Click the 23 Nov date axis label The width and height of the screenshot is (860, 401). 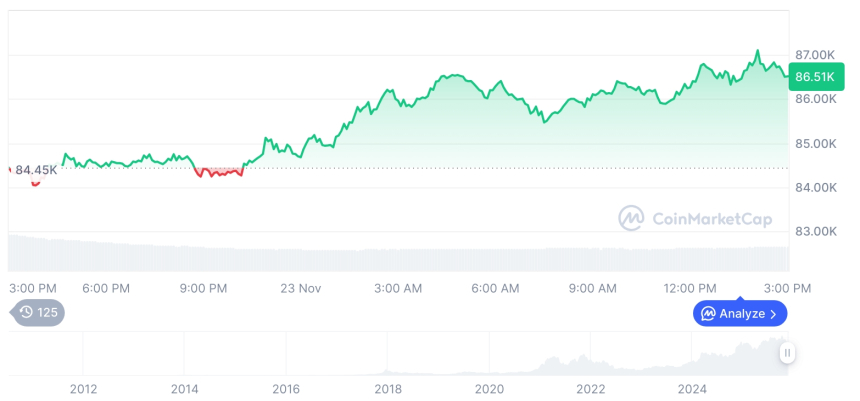(x=301, y=288)
